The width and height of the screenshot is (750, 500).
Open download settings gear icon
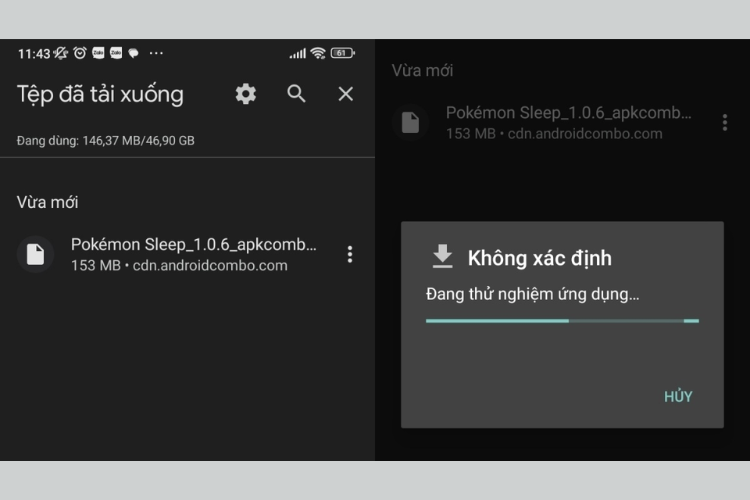pos(246,94)
